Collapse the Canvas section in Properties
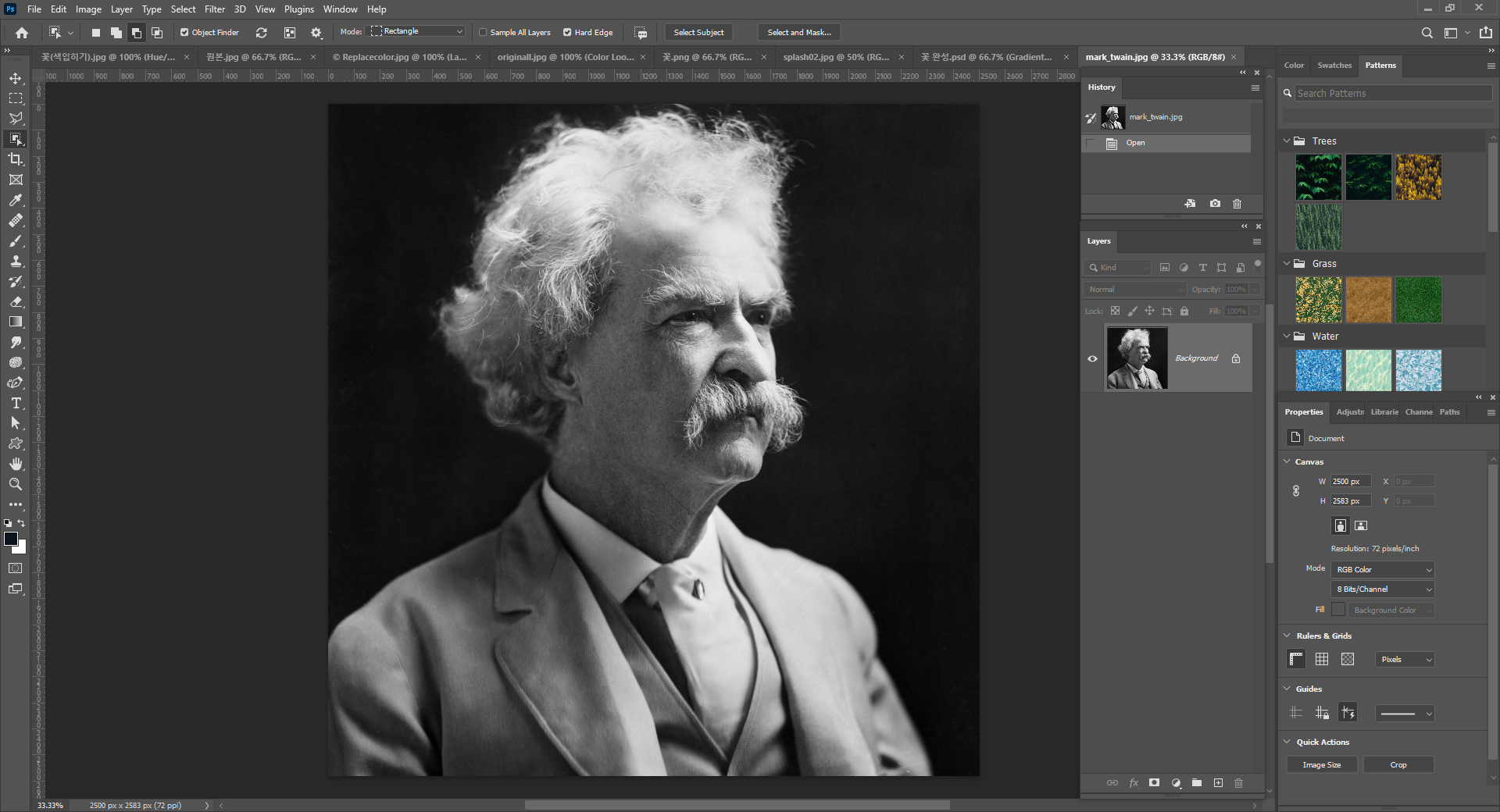The width and height of the screenshot is (1500, 812). click(x=1287, y=461)
